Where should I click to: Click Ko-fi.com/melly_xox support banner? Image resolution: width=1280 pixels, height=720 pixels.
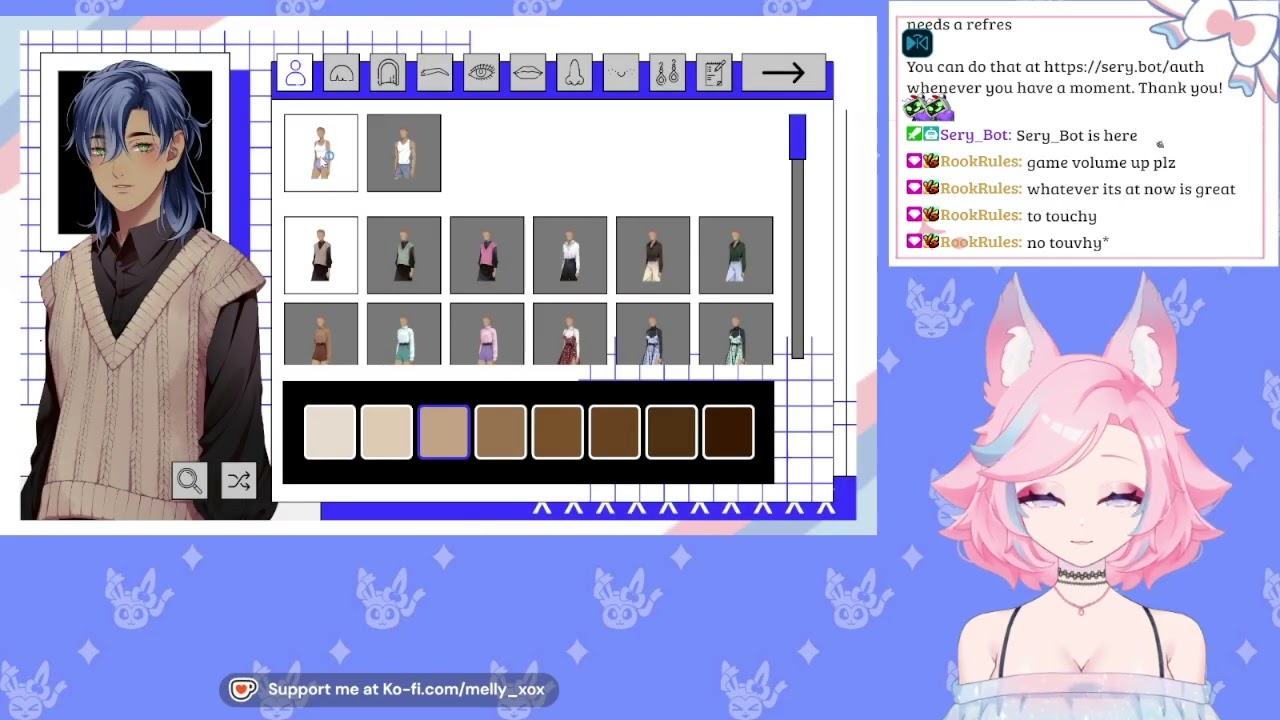(x=389, y=690)
